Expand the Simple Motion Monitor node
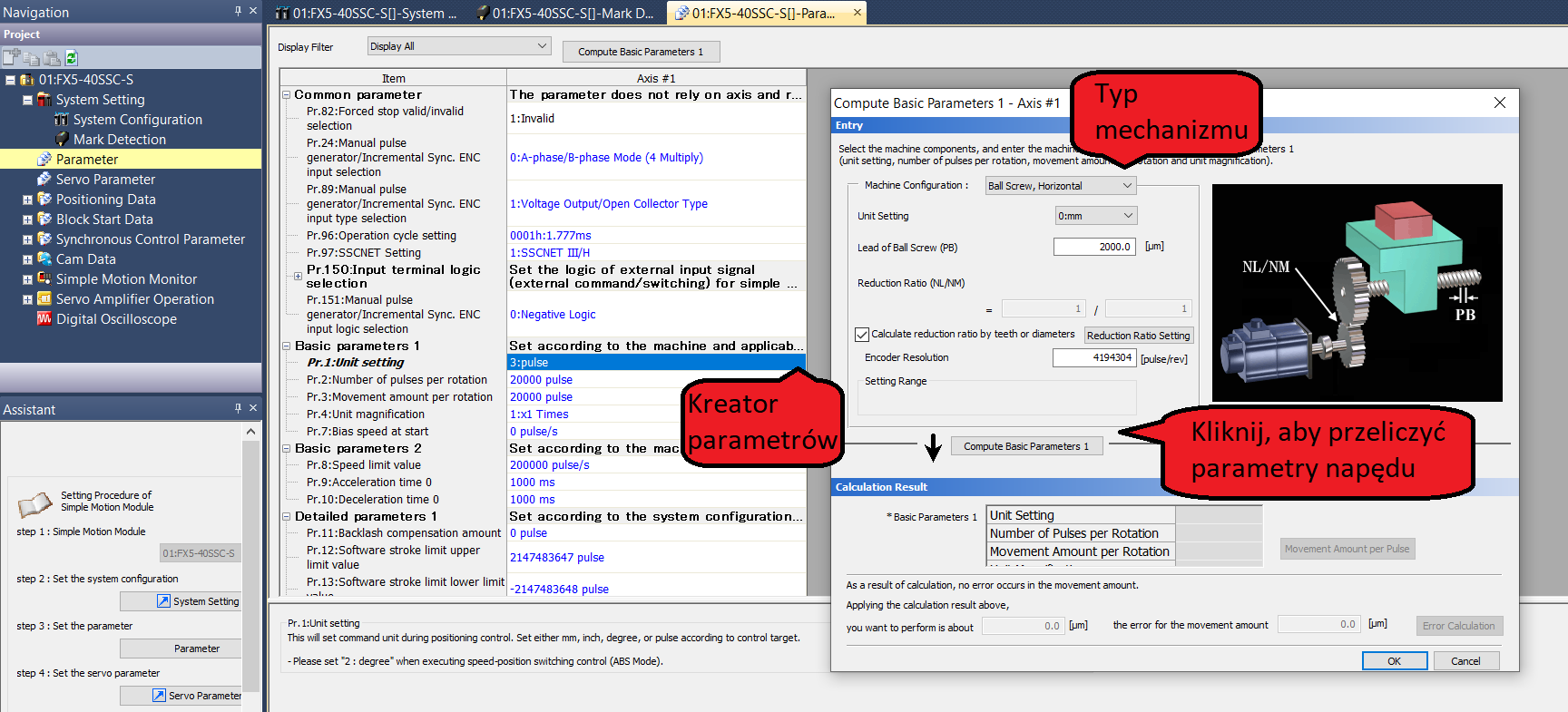The height and width of the screenshot is (712, 1568). click(x=27, y=279)
